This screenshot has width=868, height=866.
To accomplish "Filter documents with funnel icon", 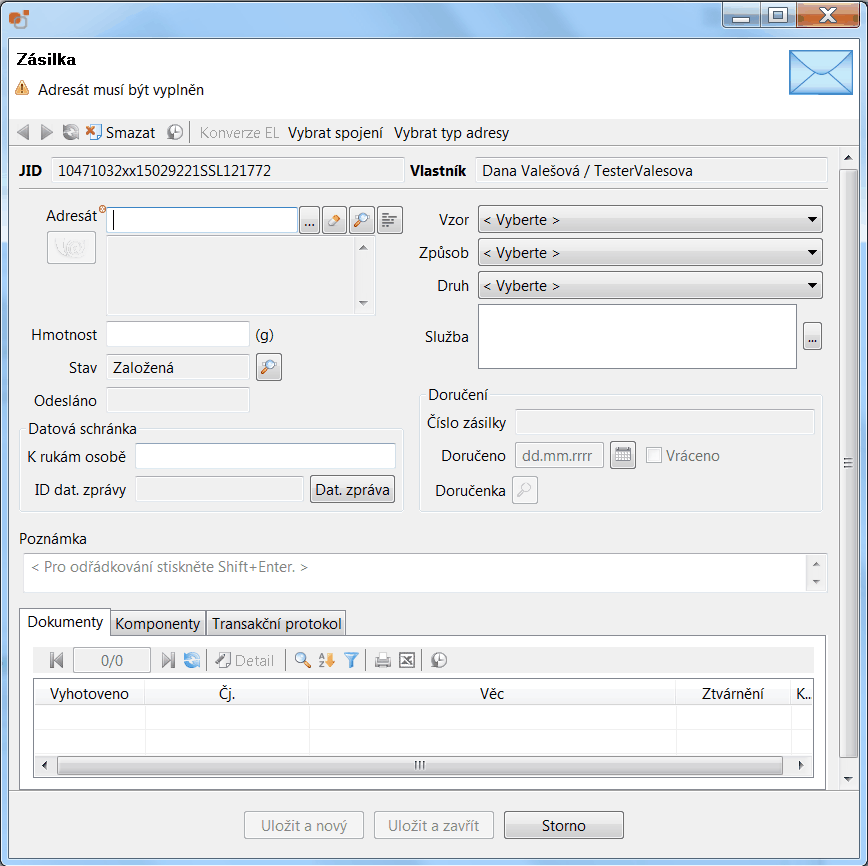I will pos(351,660).
